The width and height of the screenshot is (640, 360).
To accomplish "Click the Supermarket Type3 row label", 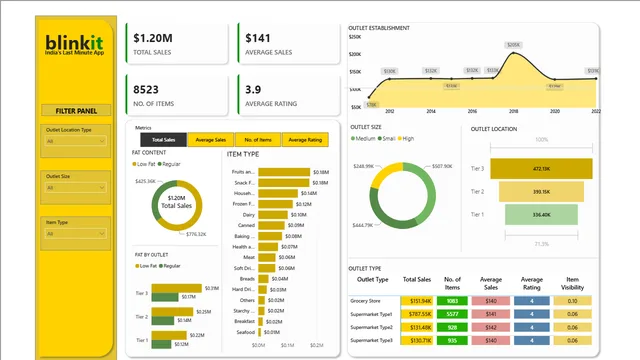I will [x=371, y=340].
